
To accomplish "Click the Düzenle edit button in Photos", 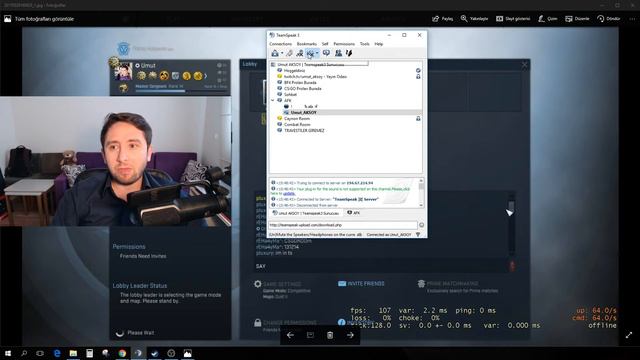I will coord(577,19).
